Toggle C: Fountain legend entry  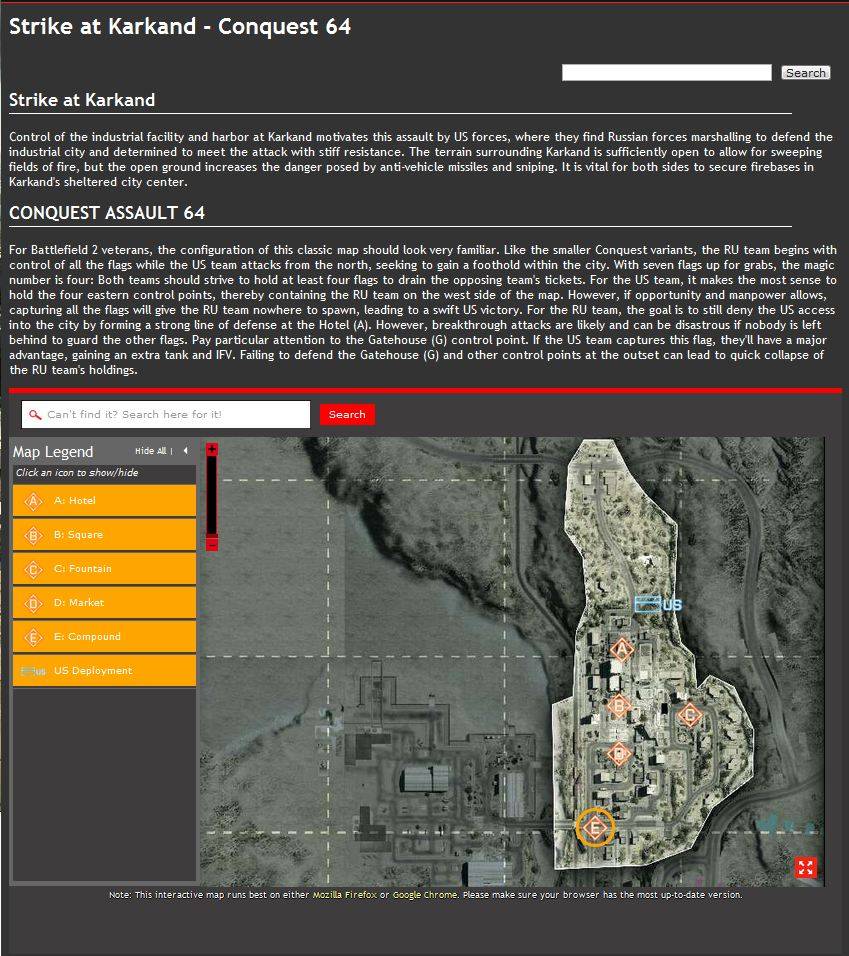tap(104, 569)
